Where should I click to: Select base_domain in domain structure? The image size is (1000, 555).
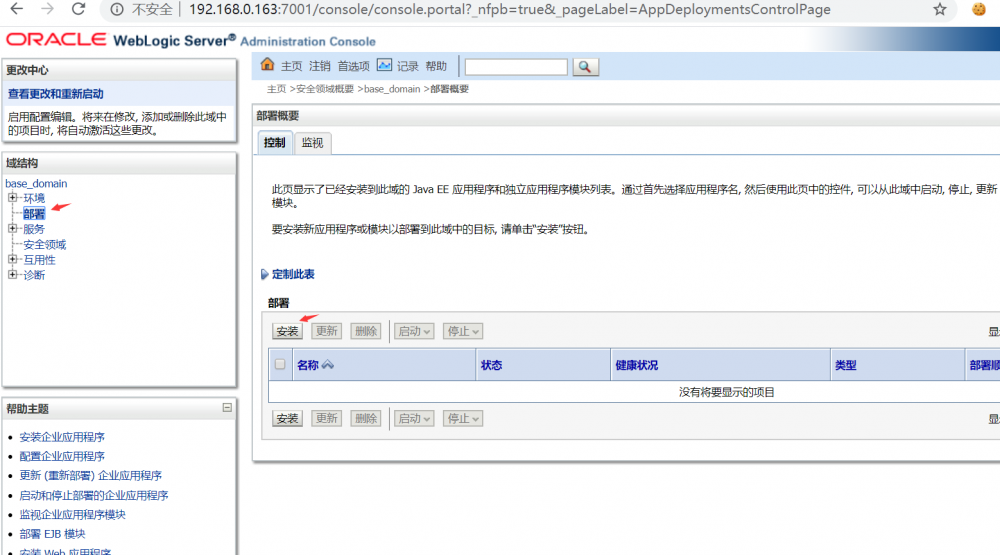[36, 183]
